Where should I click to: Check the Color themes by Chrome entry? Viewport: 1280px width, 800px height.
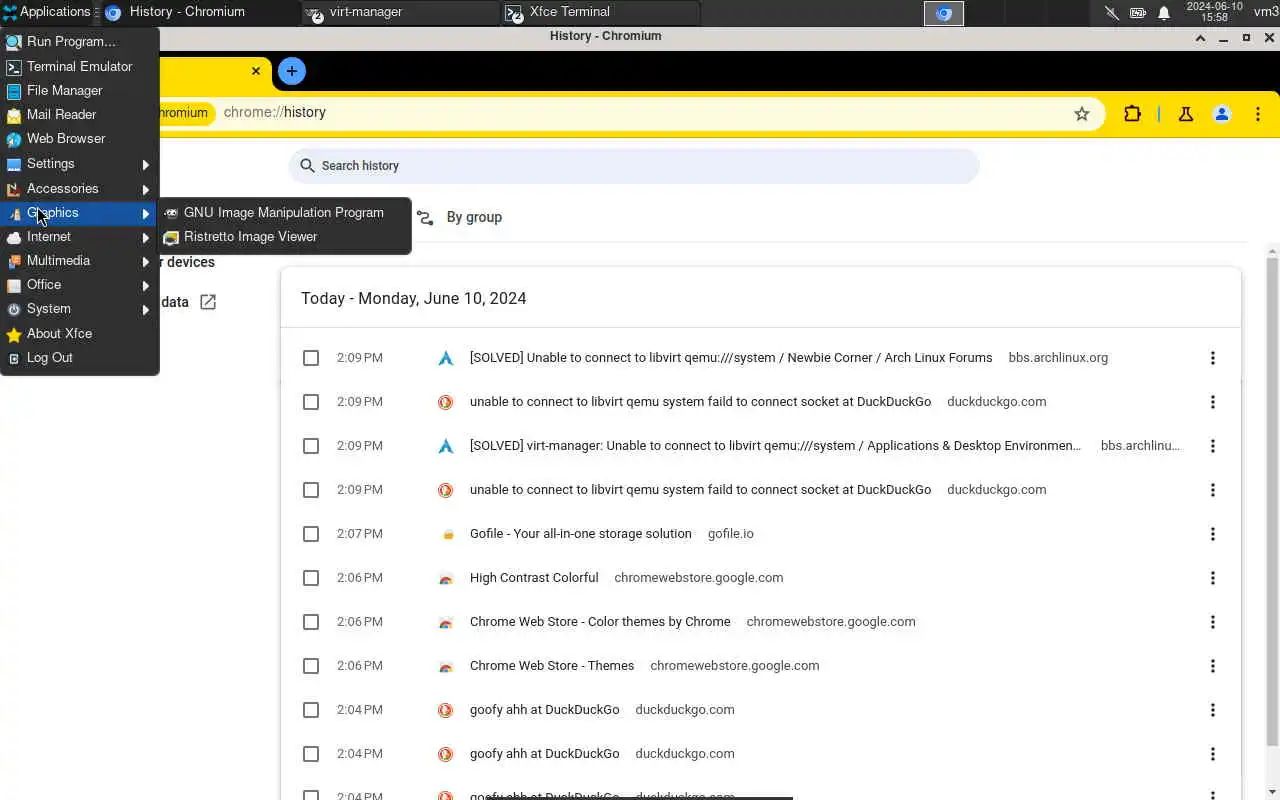click(x=311, y=622)
